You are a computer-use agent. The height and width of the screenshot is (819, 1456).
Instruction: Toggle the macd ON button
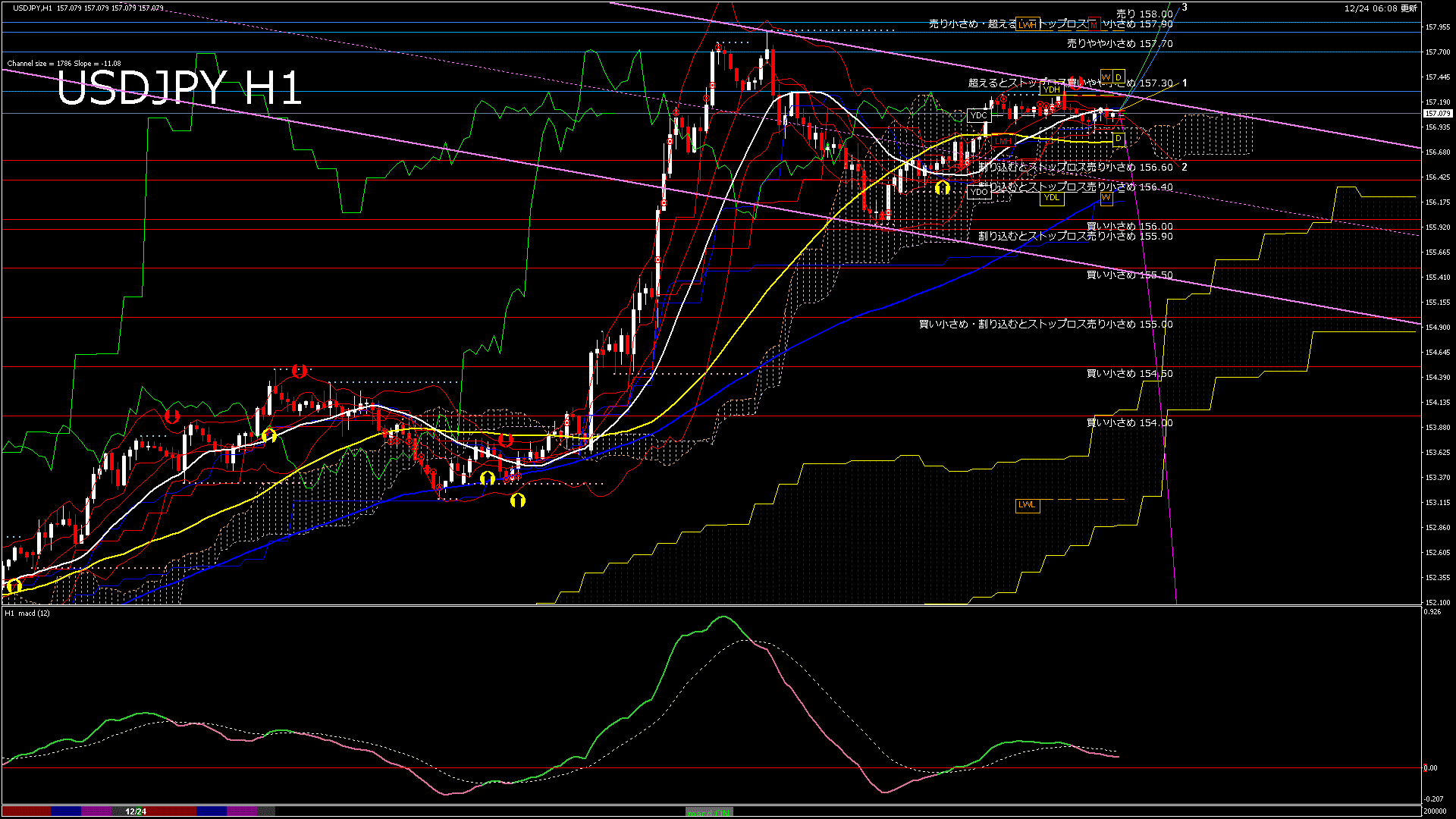[709, 812]
